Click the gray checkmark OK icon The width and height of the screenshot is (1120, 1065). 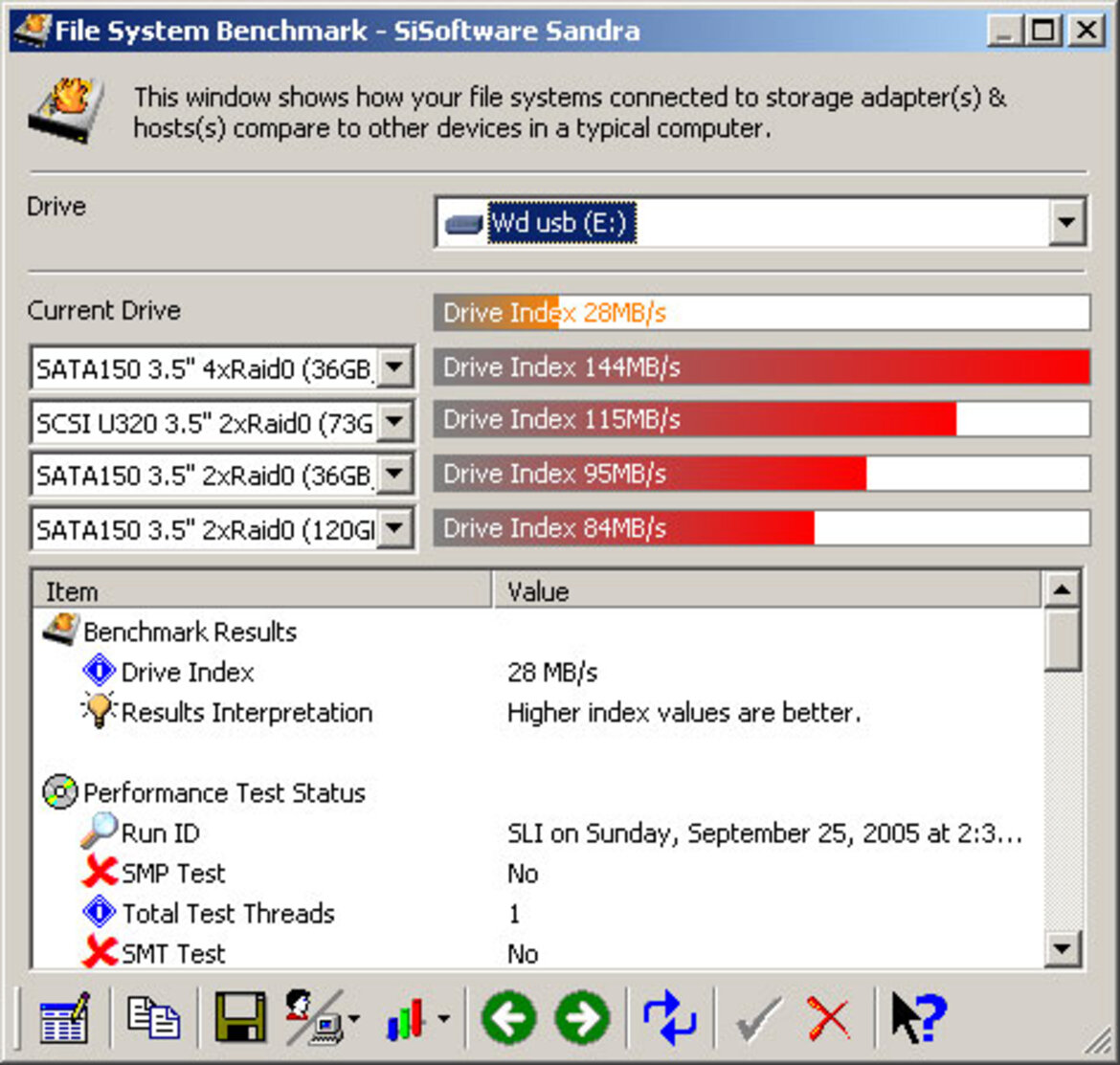[x=758, y=1018]
